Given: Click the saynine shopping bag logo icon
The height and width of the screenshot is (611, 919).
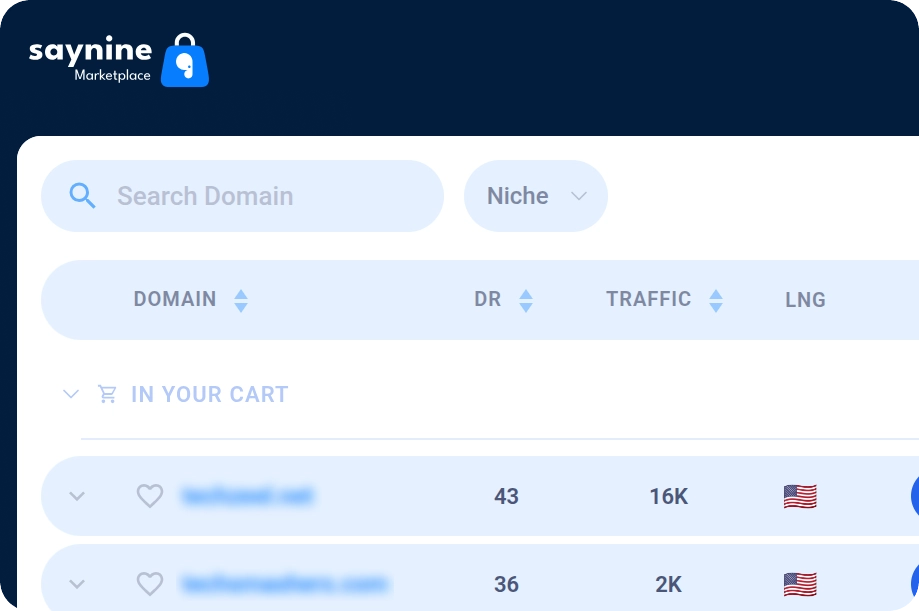Looking at the screenshot, I should tap(187, 61).
